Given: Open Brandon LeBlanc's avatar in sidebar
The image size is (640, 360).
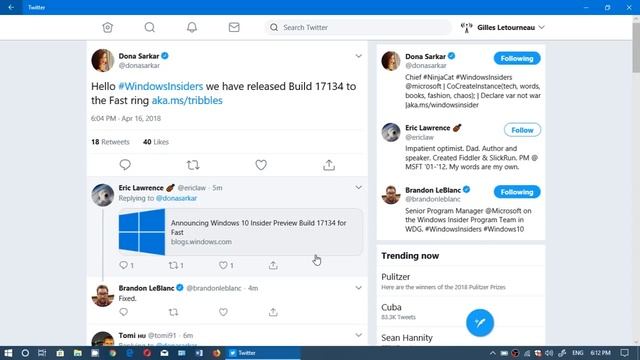Looking at the screenshot, I should 391,195.
